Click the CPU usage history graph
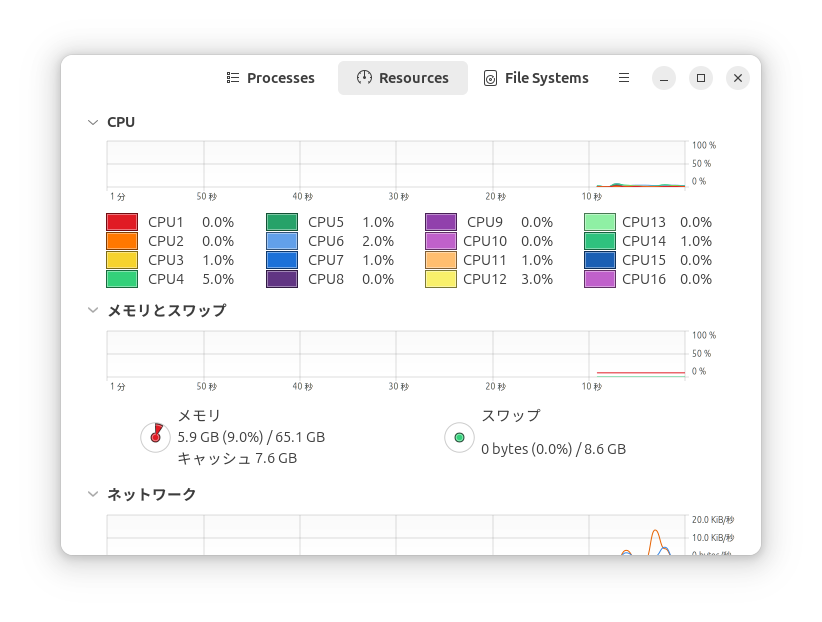 (x=396, y=163)
